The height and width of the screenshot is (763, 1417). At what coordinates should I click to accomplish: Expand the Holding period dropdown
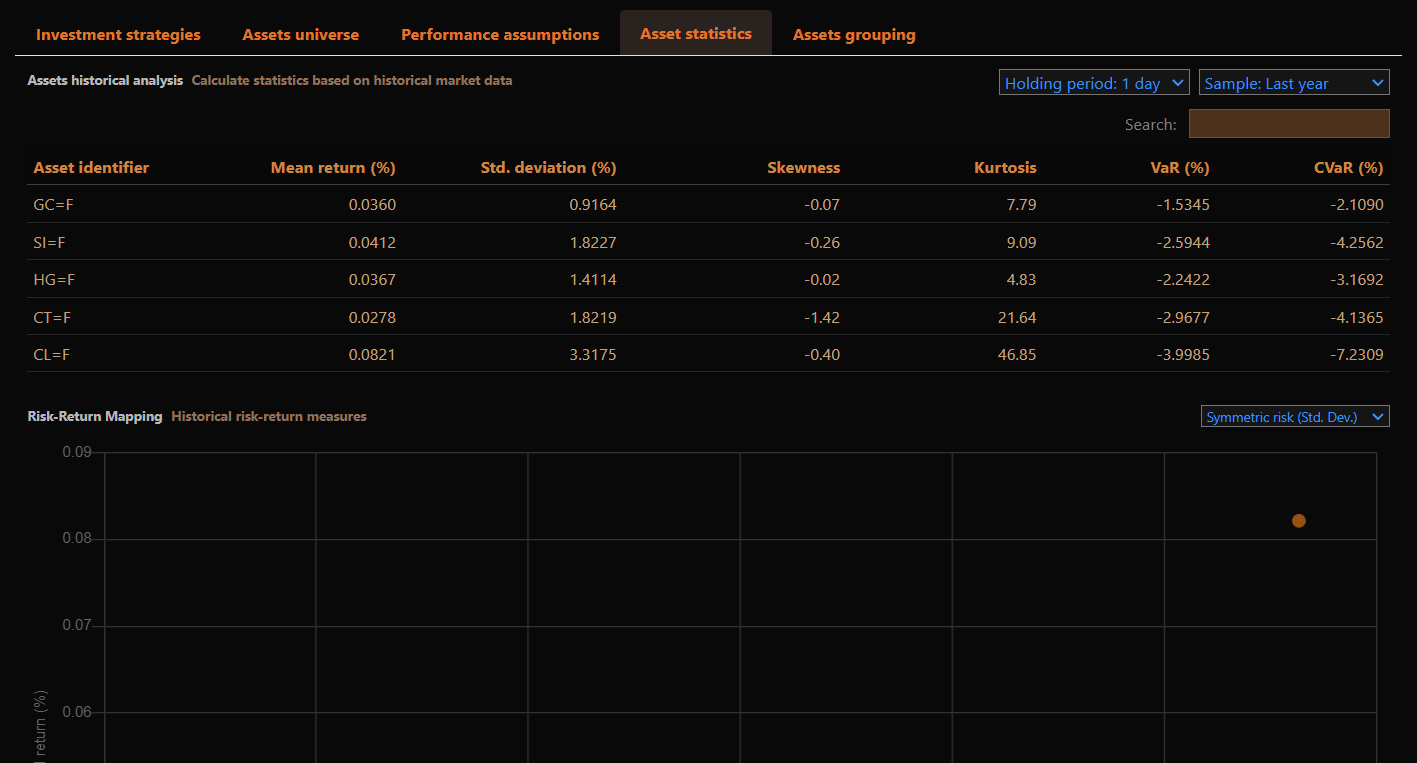point(1094,83)
